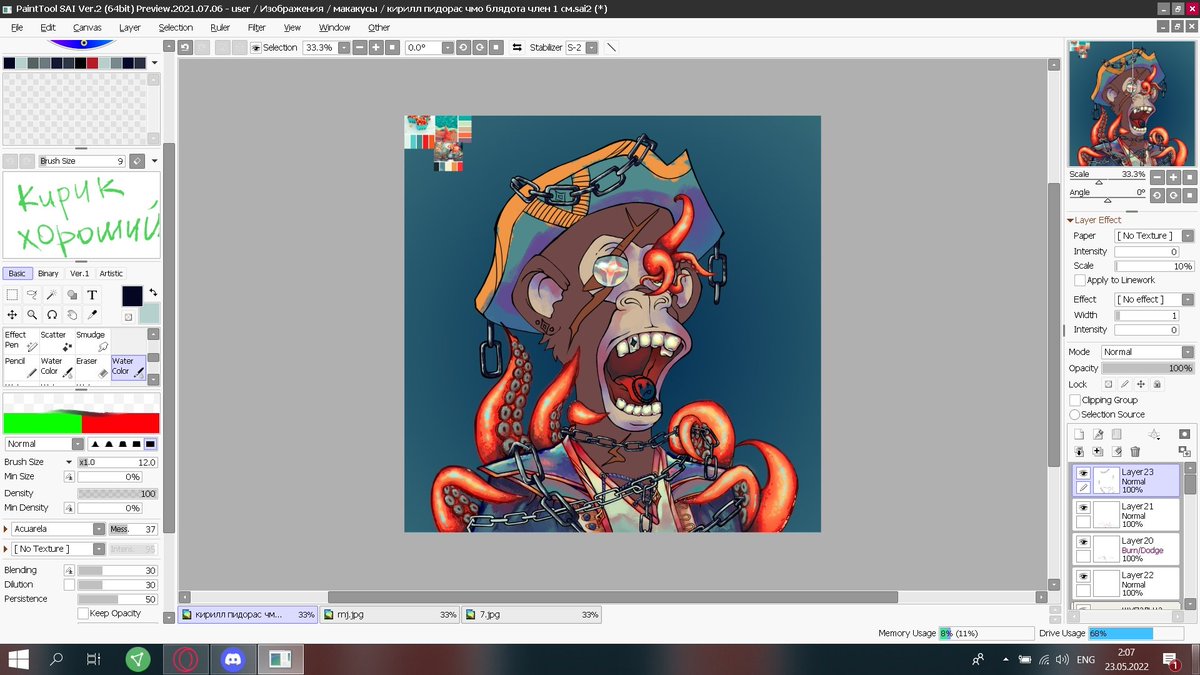Screen dimensions: 1200x675
Task: Toggle Selection display in the toolbar
Action: 274,47
